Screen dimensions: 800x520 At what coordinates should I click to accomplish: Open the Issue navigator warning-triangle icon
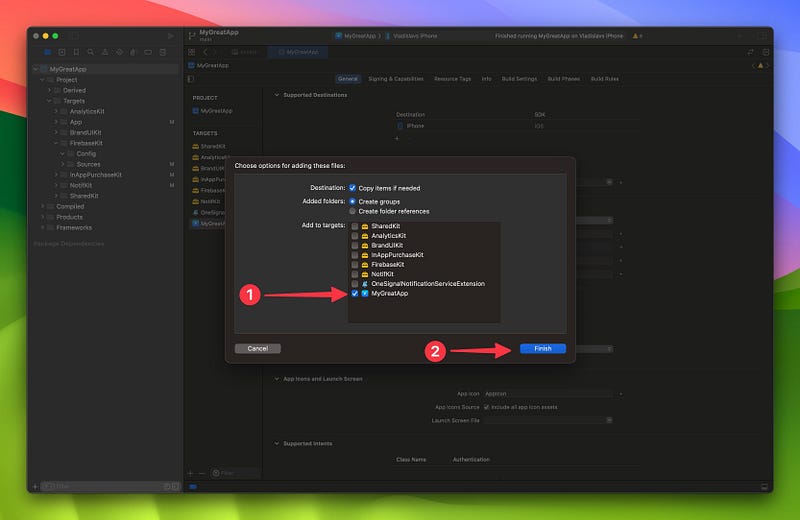click(x=105, y=52)
